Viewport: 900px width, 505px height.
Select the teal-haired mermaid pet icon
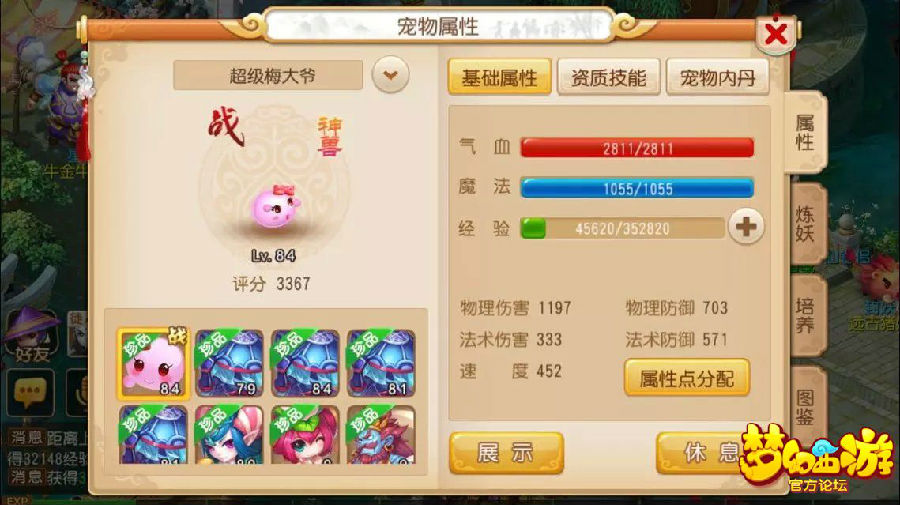(x=229, y=434)
